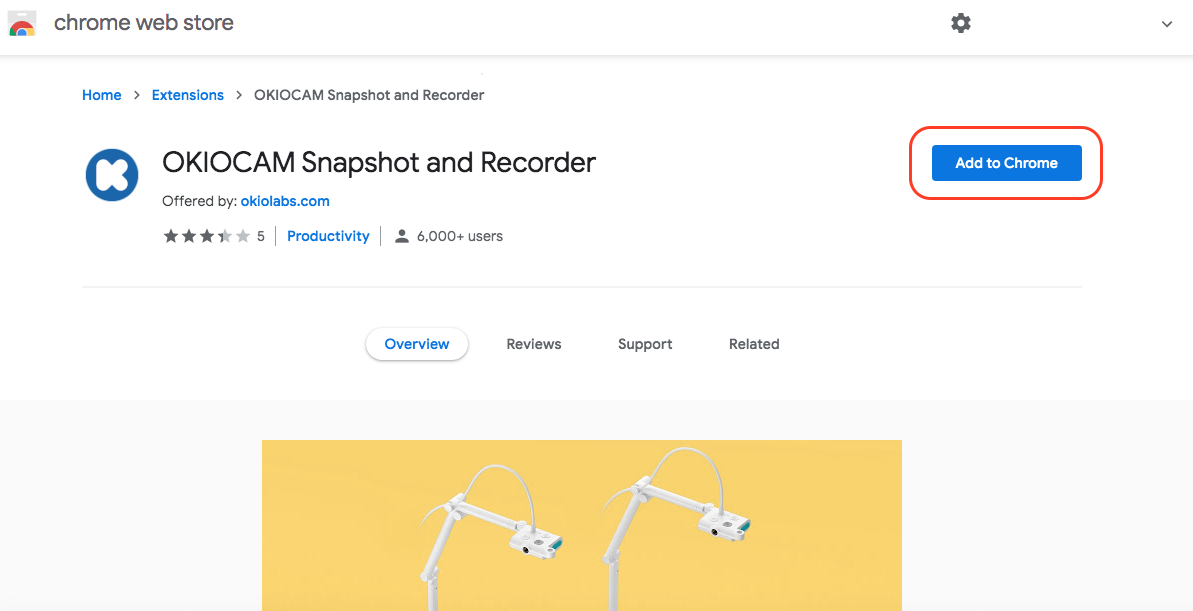Click the first star in rating
Screen dimensions: 1193x611
pos(170,236)
